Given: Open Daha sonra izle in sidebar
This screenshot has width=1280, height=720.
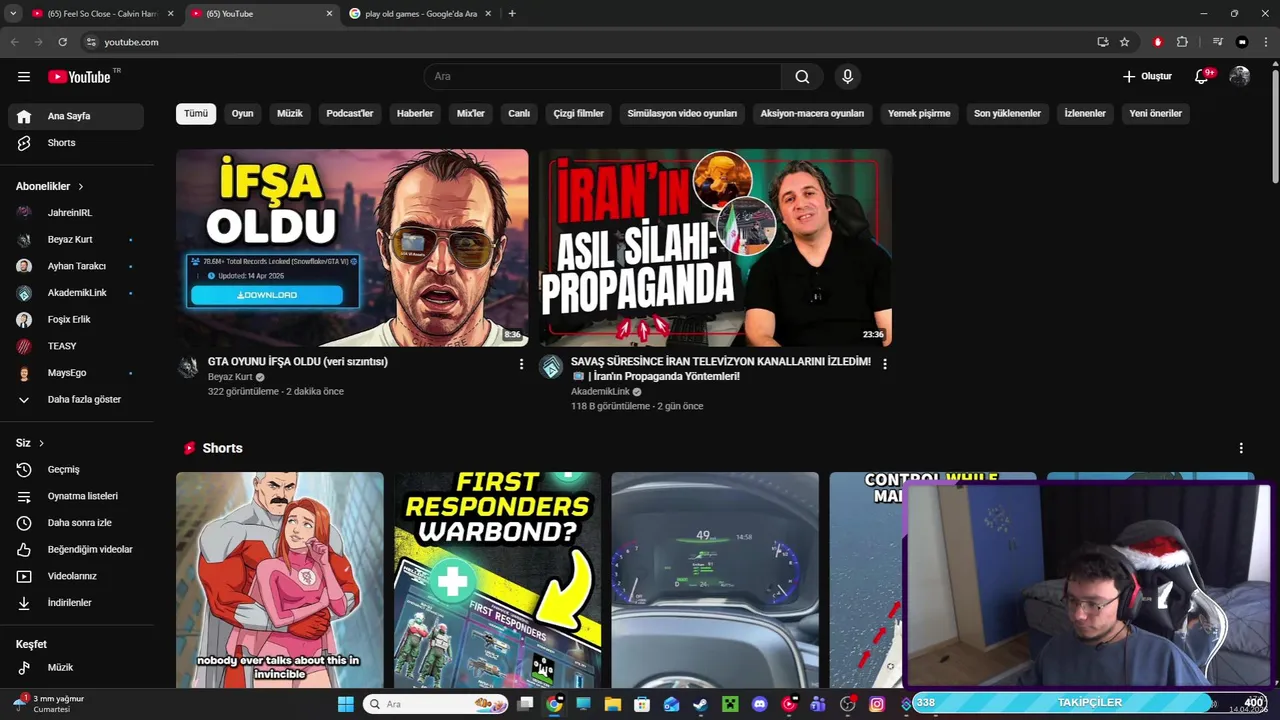Looking at the screenshot, I should tap(76, 523).
